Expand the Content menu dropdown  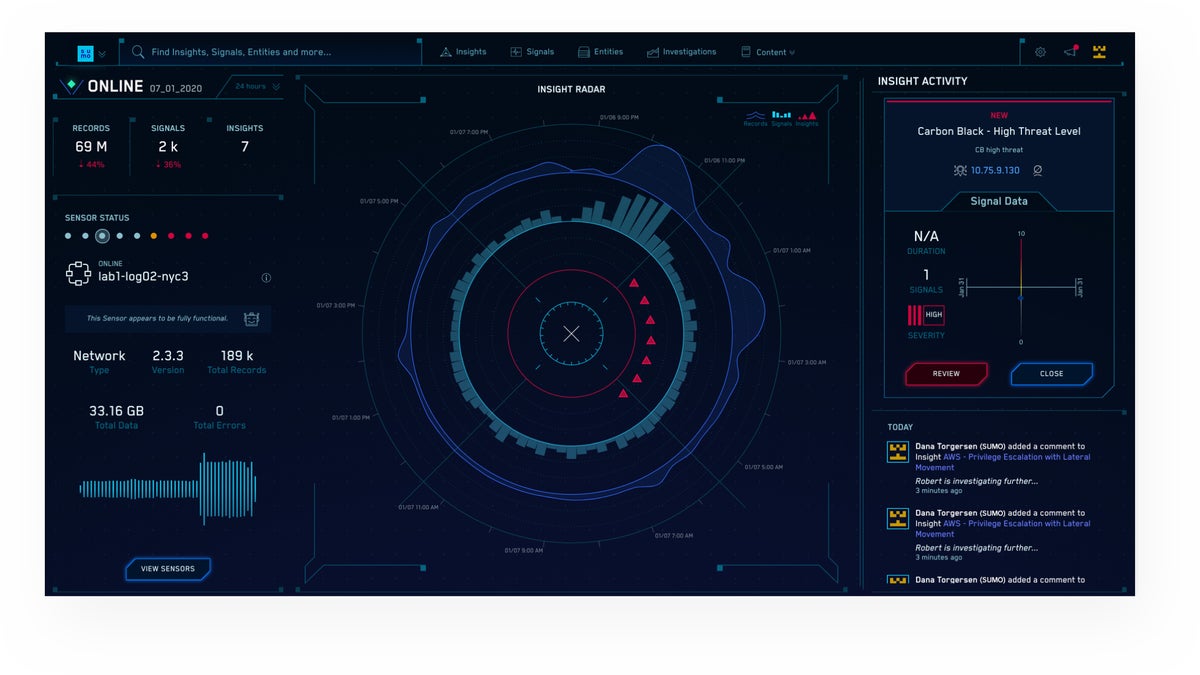pos(768,52)
